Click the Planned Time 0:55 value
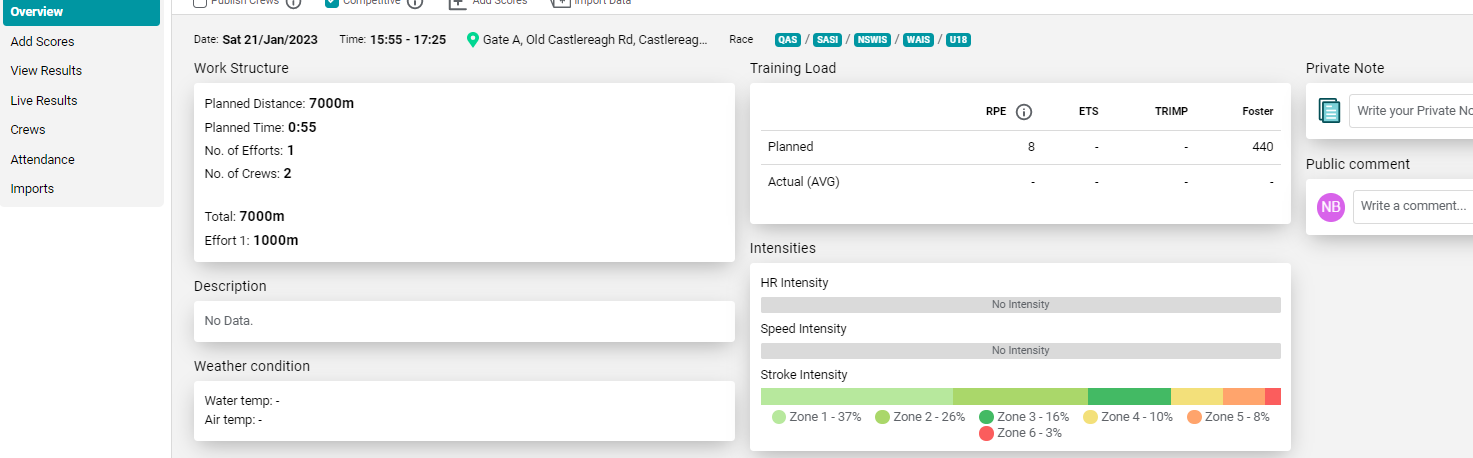The image size is (1473, 458). point(302,127)
